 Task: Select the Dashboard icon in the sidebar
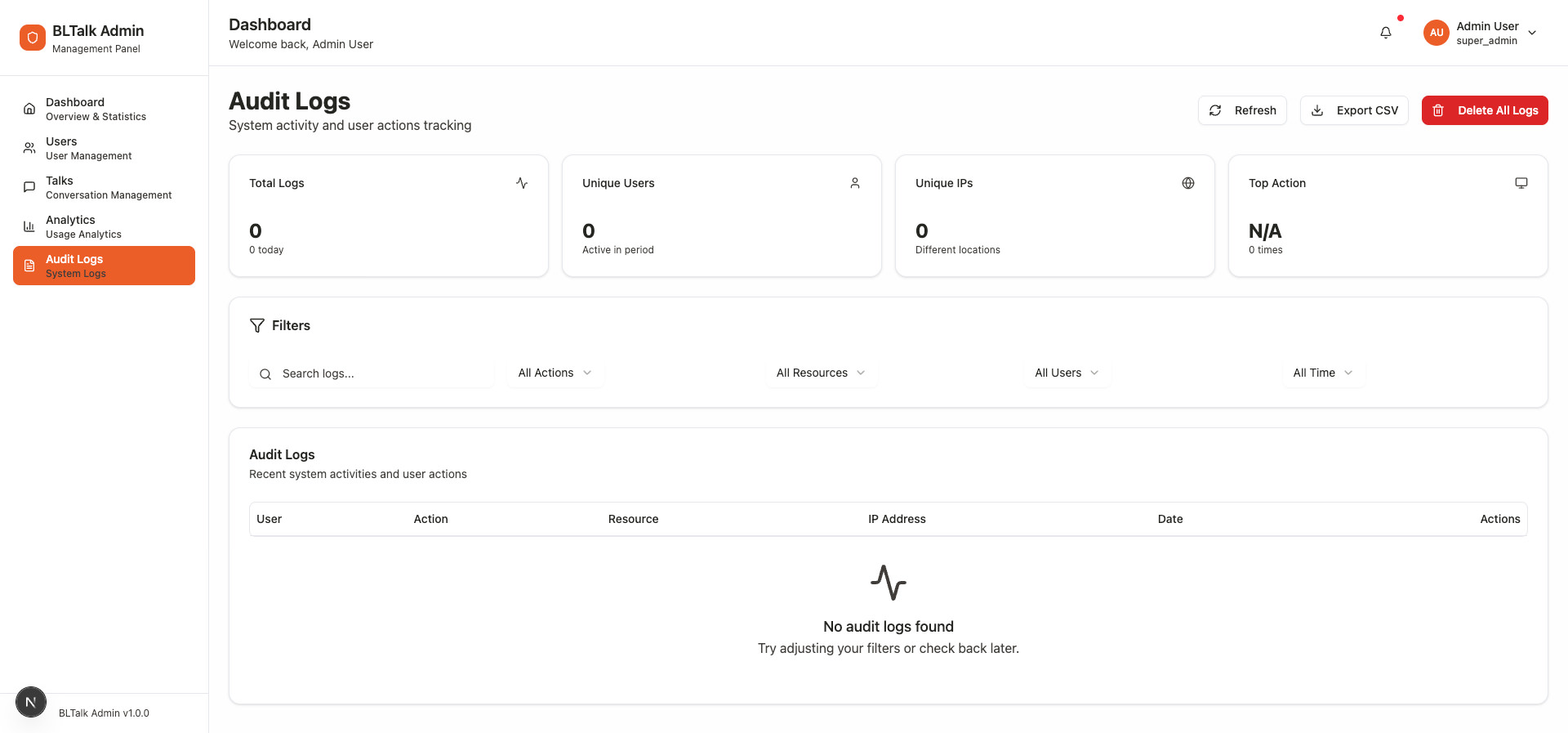coord(29,108)
